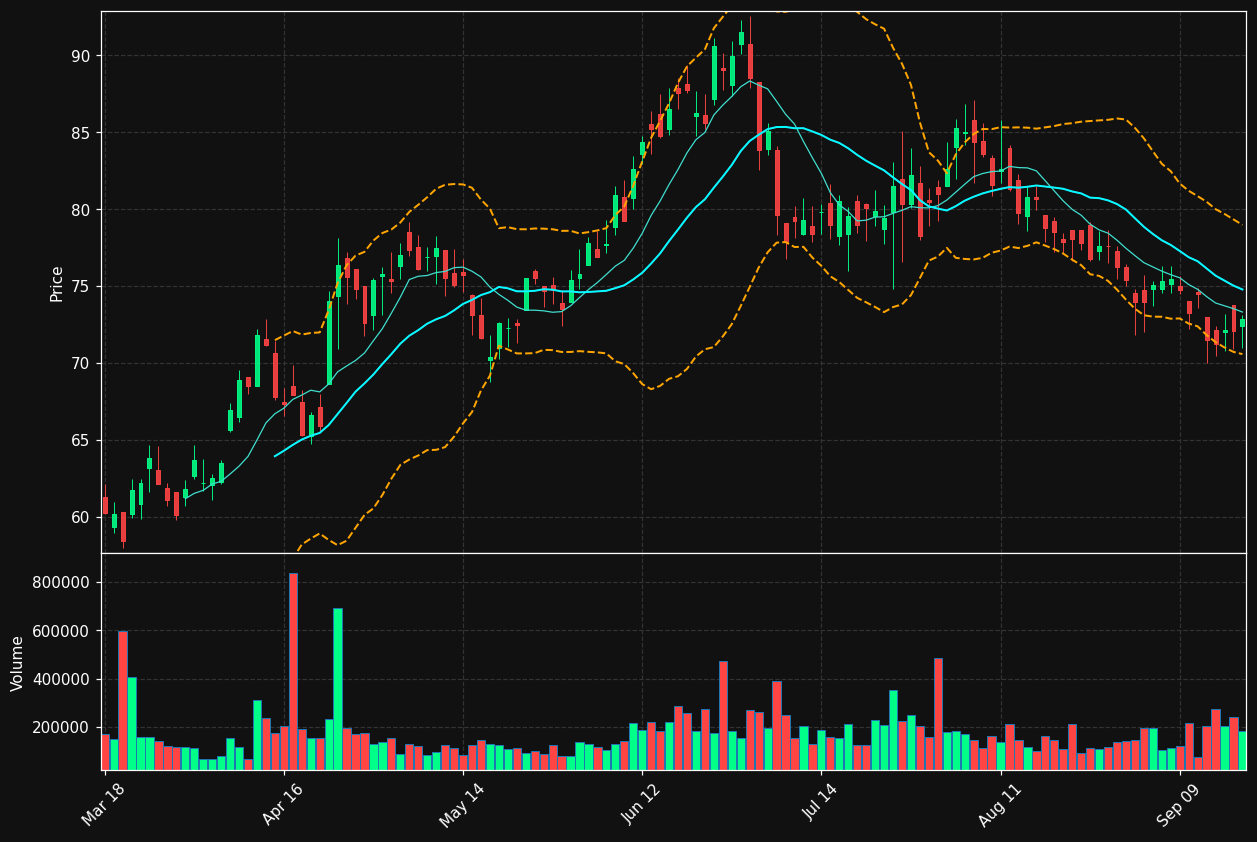Pick the "Mar 18" date label

tap(104, 803)
